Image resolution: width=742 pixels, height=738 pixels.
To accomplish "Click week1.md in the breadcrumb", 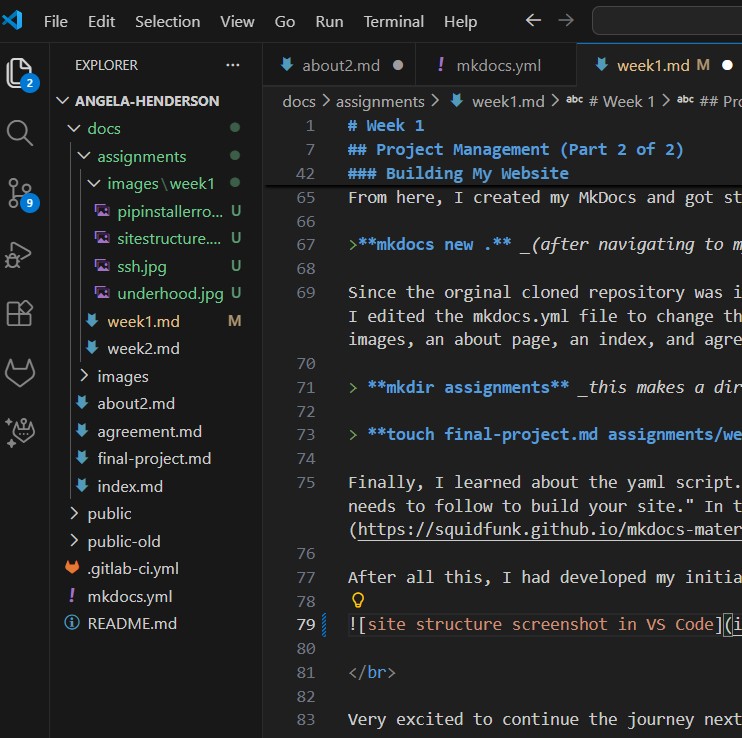I will (508, 101).
